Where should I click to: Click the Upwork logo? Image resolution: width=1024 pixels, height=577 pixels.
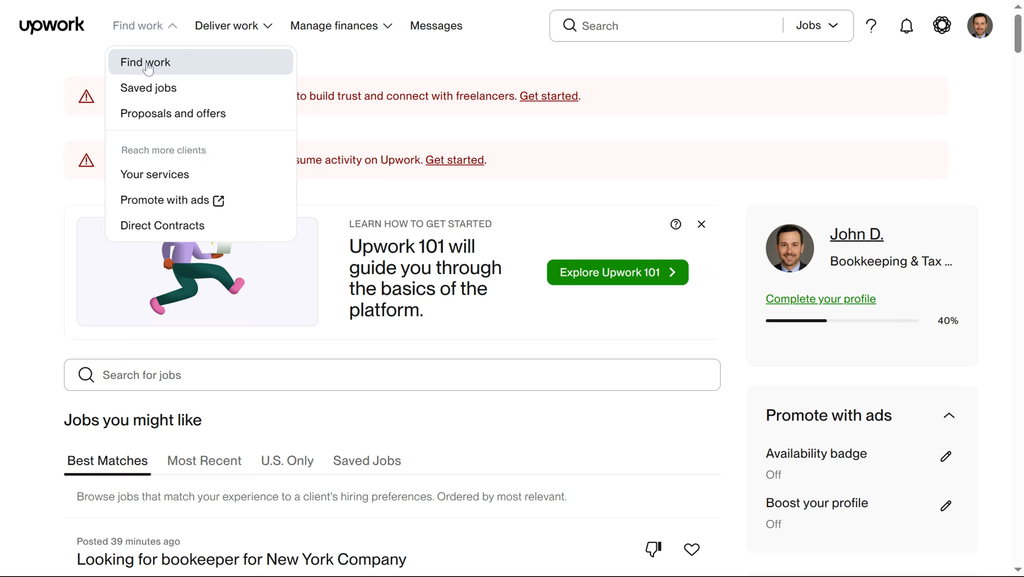[x=51, y=26]
